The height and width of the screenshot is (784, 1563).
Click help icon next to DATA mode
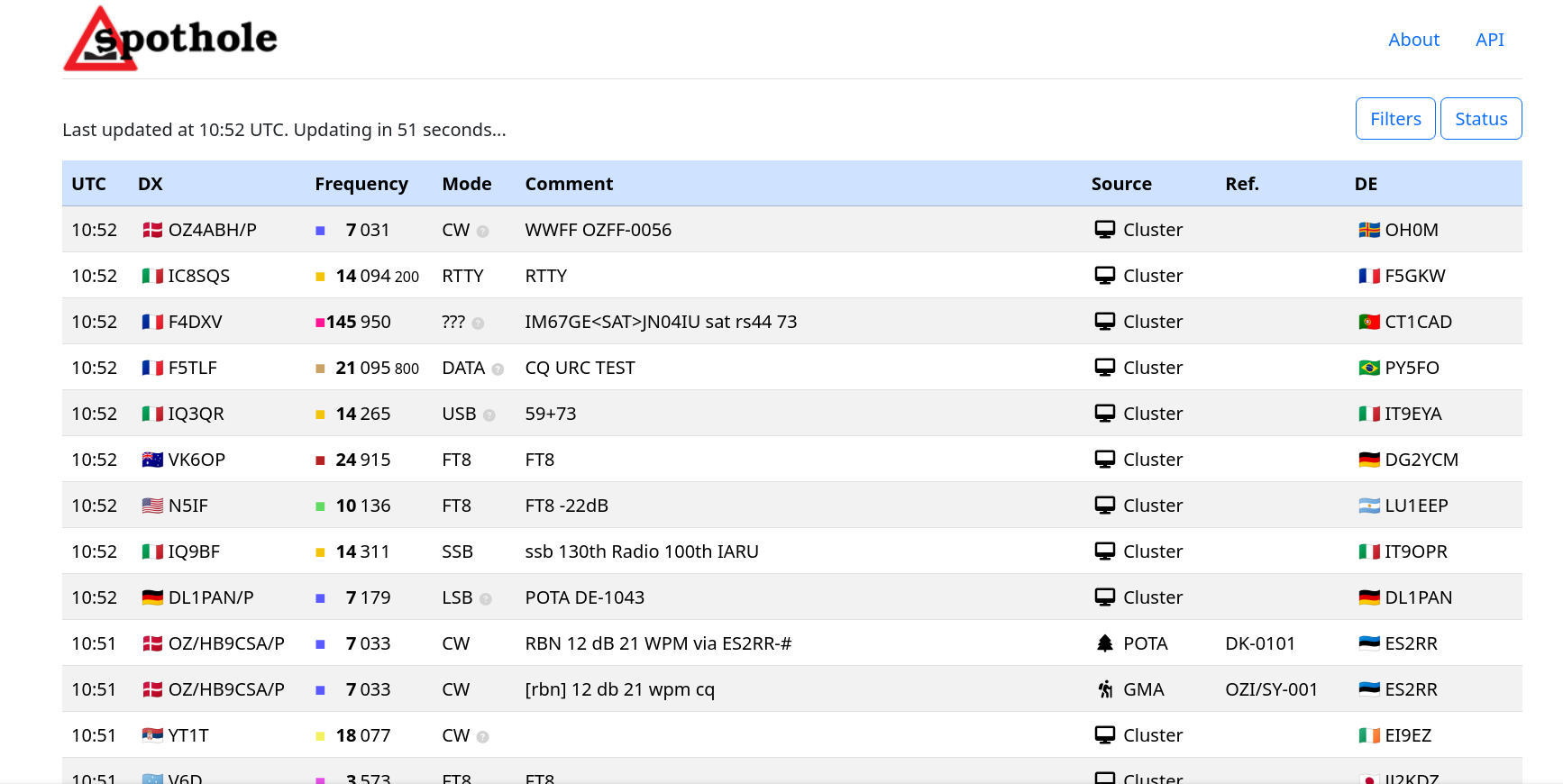point(498,369)
